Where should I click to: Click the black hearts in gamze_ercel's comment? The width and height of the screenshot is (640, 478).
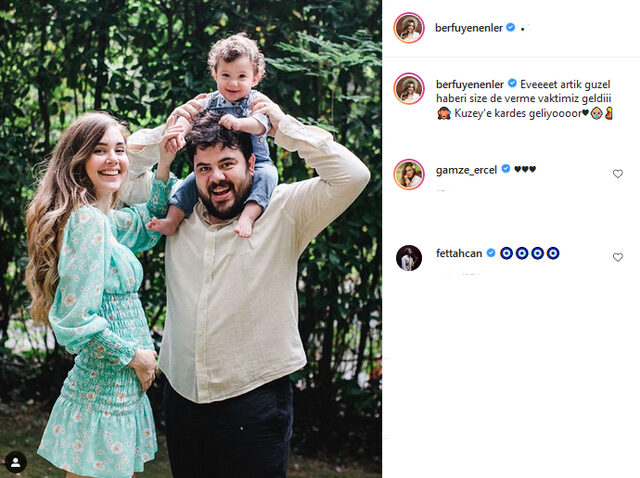525,169
